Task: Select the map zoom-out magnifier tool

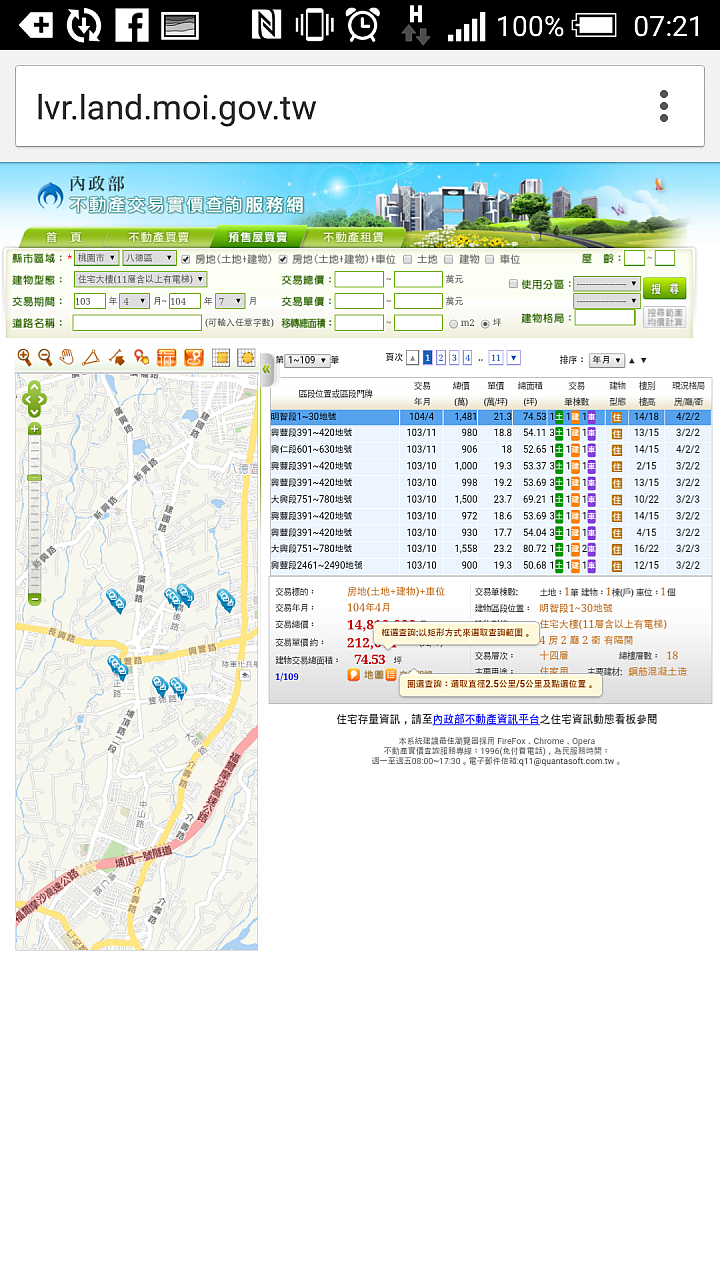Action: (45, 357)
